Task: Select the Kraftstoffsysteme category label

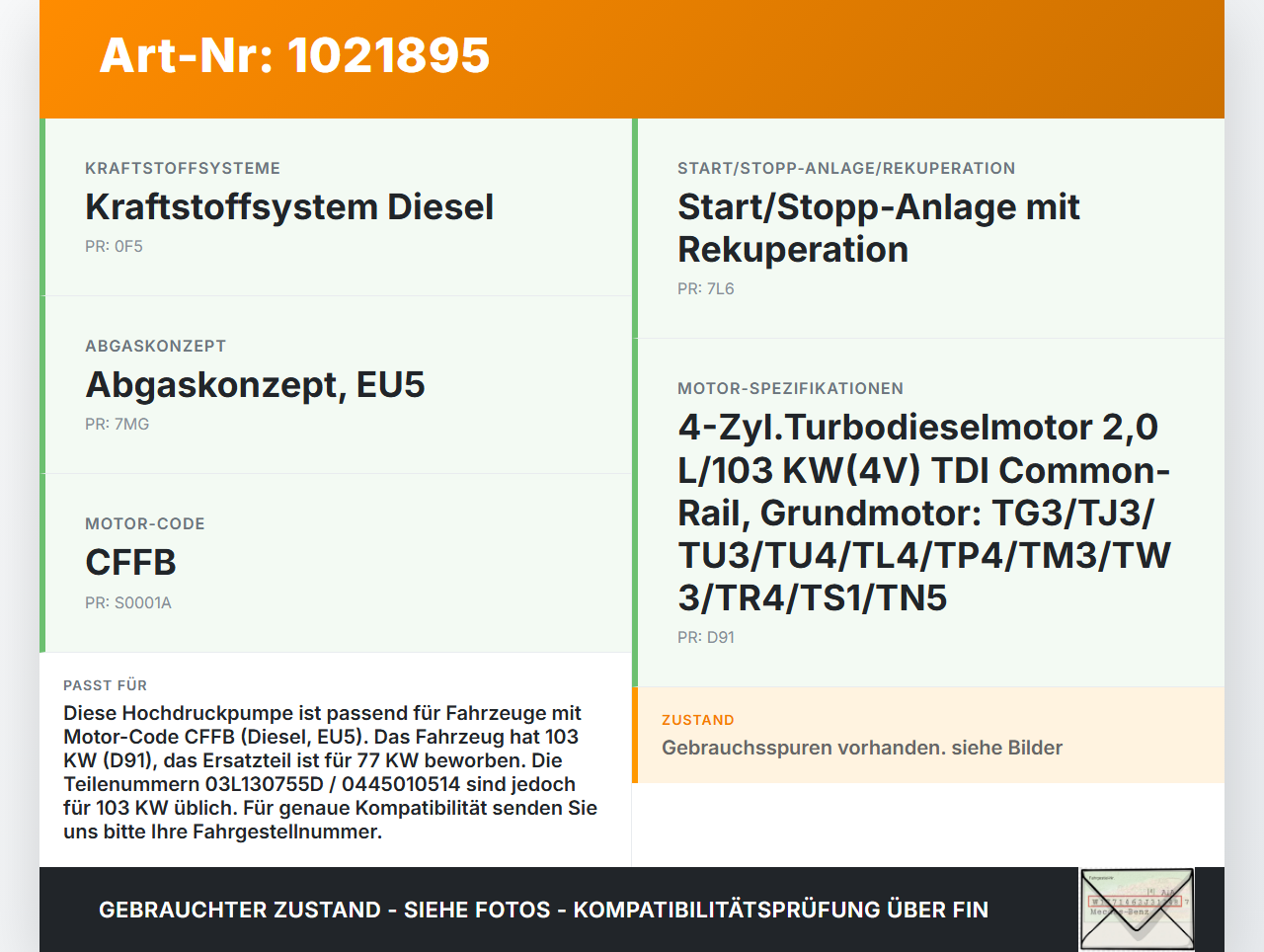Action: point(183,168)
